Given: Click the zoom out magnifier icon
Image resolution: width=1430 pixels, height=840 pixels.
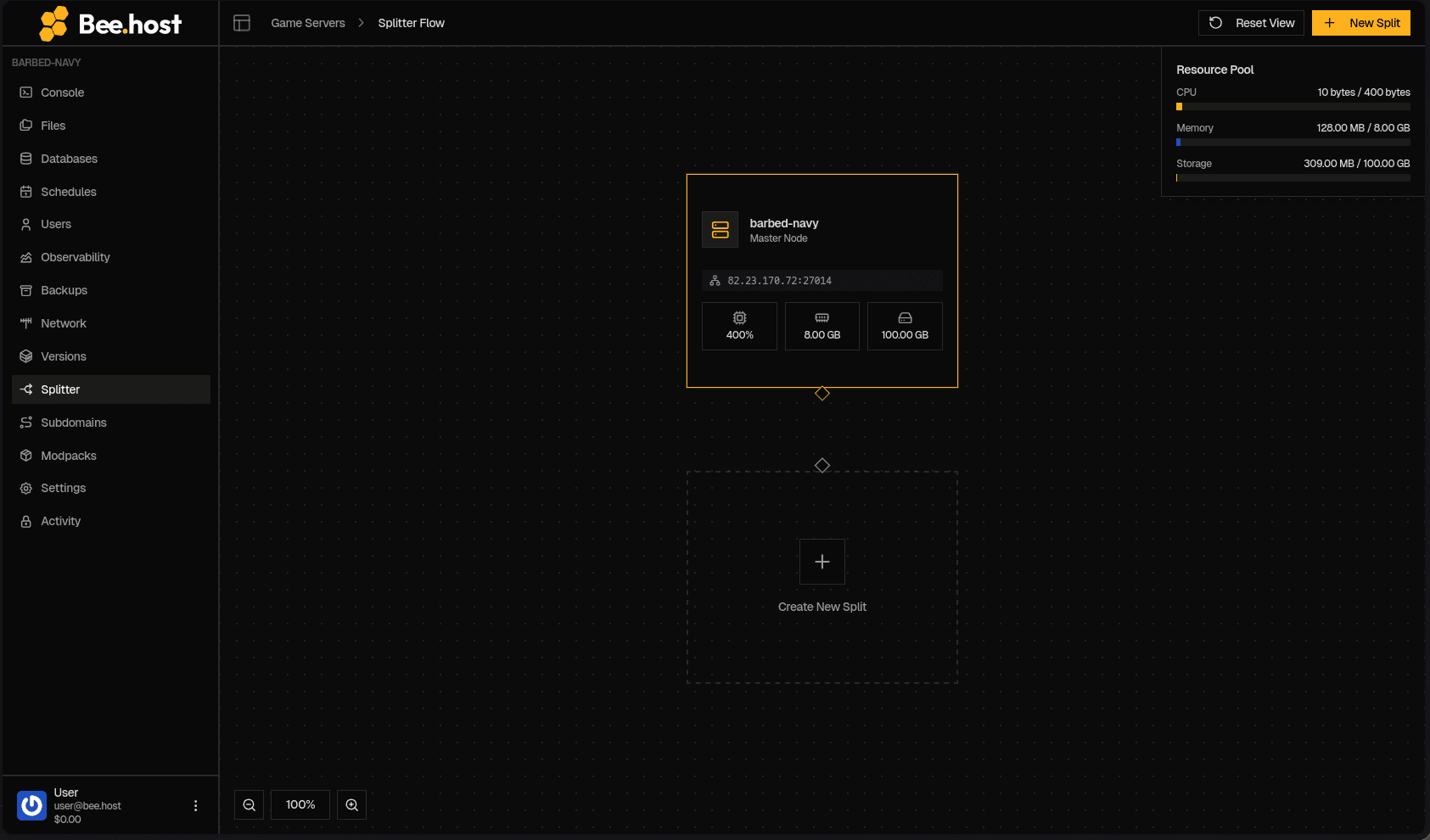Looking at the screenshot, I should coord(250,805).
